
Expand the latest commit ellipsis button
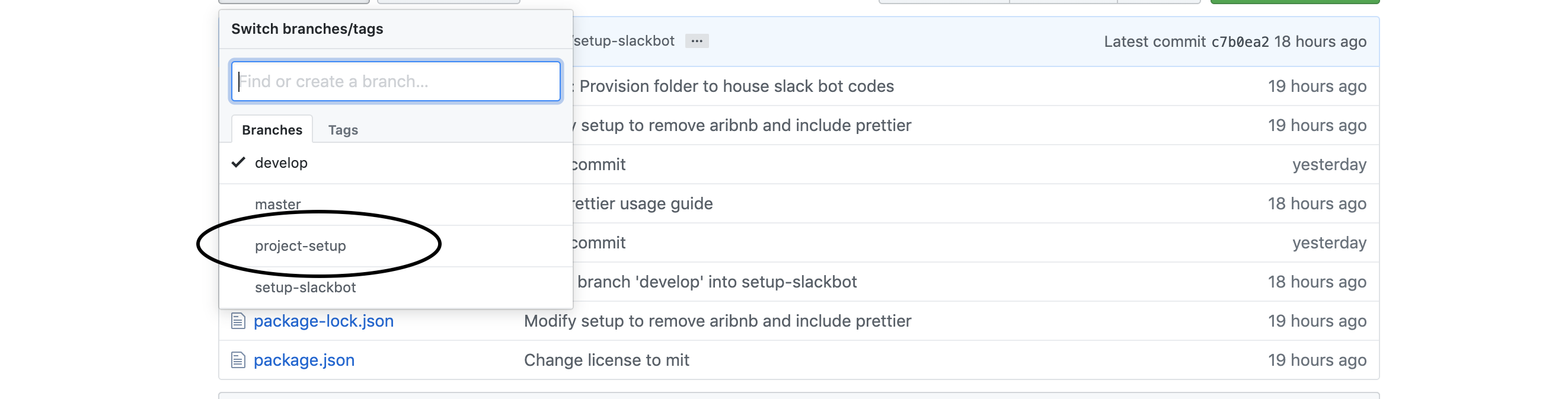[x=697, y=41]
